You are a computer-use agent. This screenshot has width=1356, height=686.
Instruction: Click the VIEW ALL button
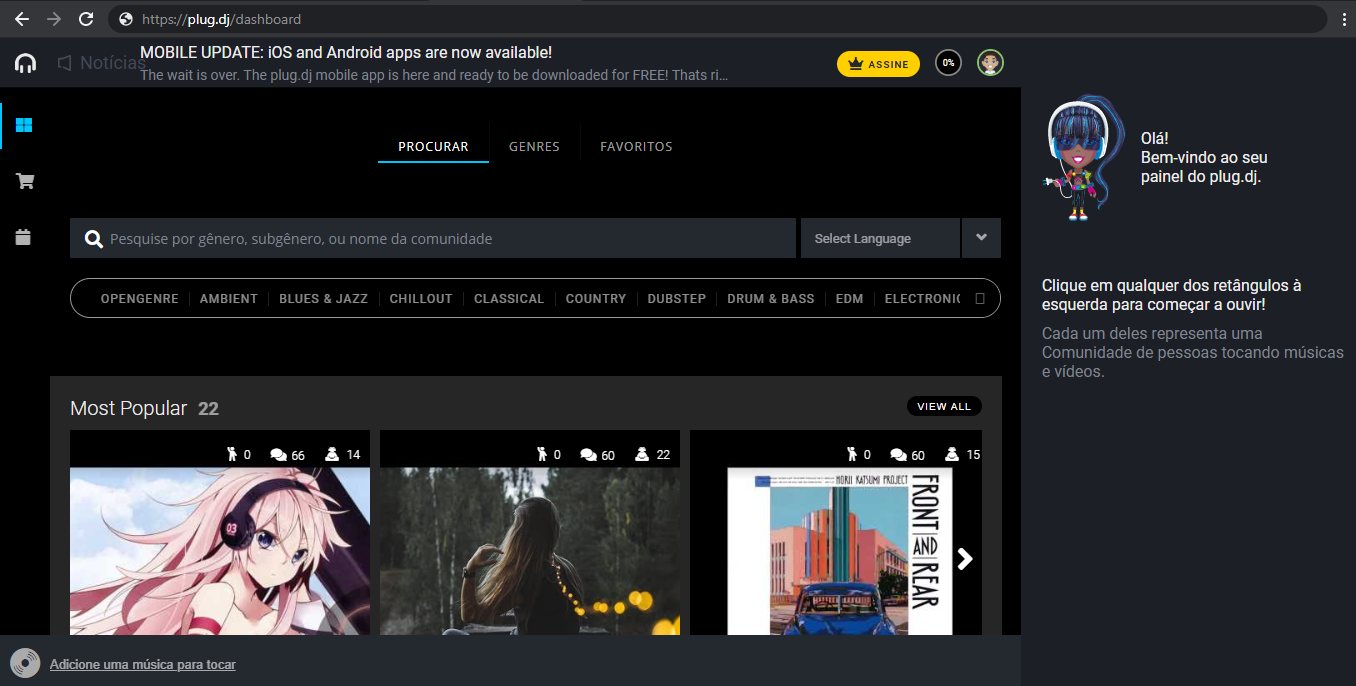[x=944, y=406]
